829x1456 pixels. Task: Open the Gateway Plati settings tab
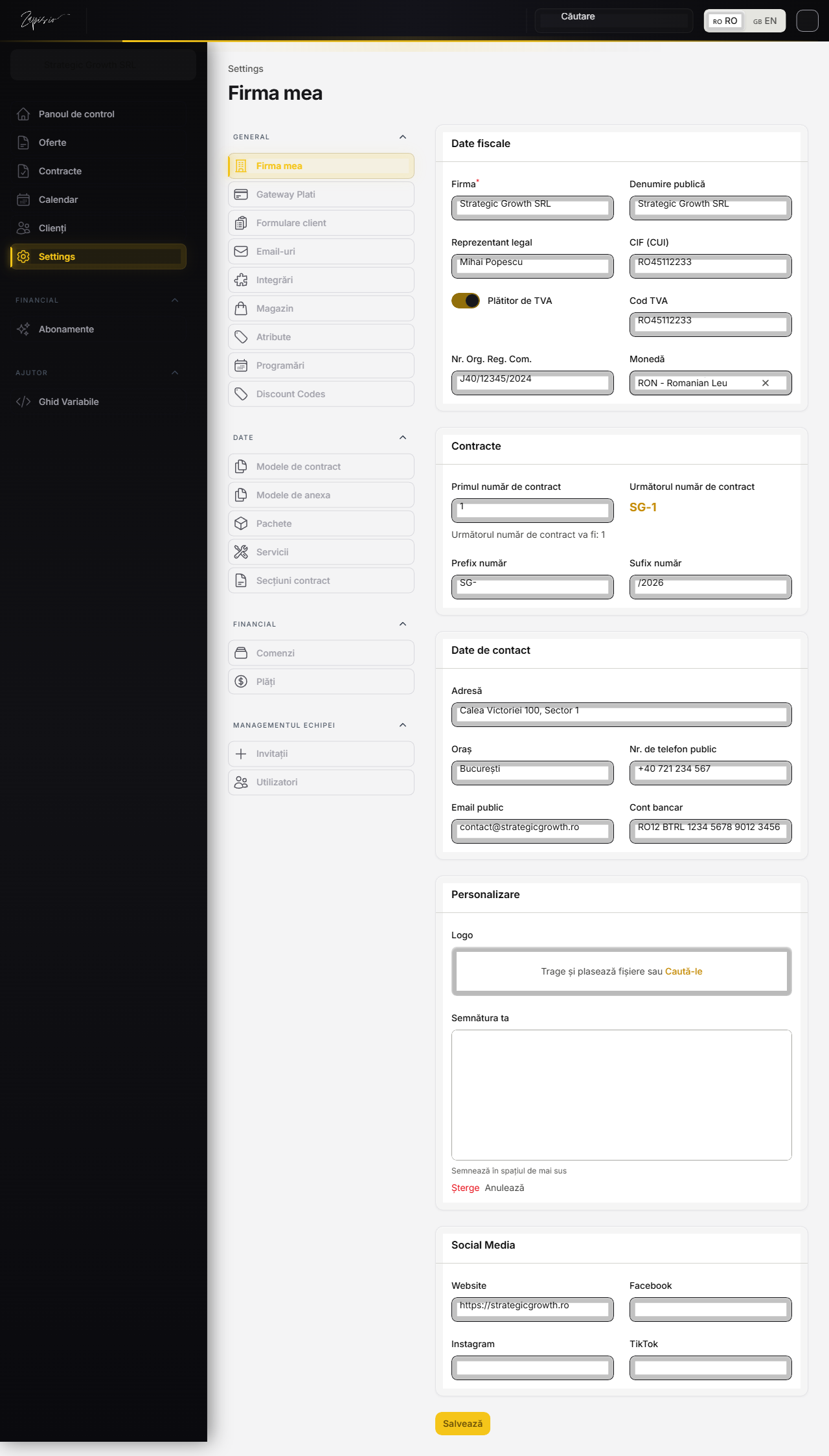321,194
